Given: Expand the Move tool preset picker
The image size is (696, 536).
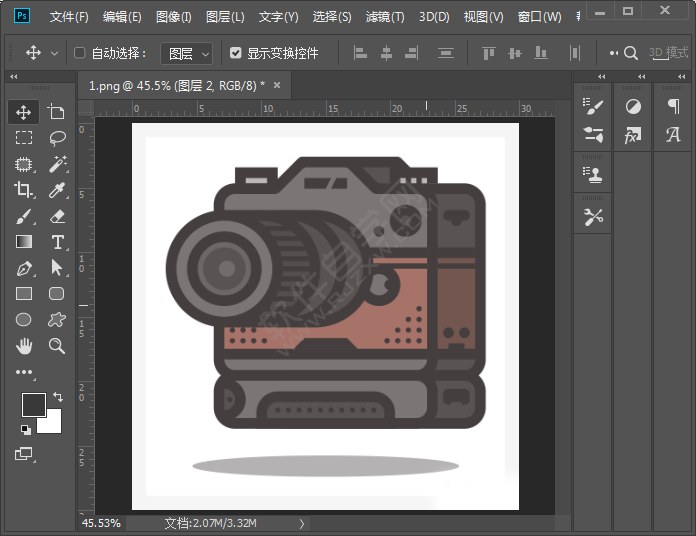Looking at the screenshot, I should [54, 53].
